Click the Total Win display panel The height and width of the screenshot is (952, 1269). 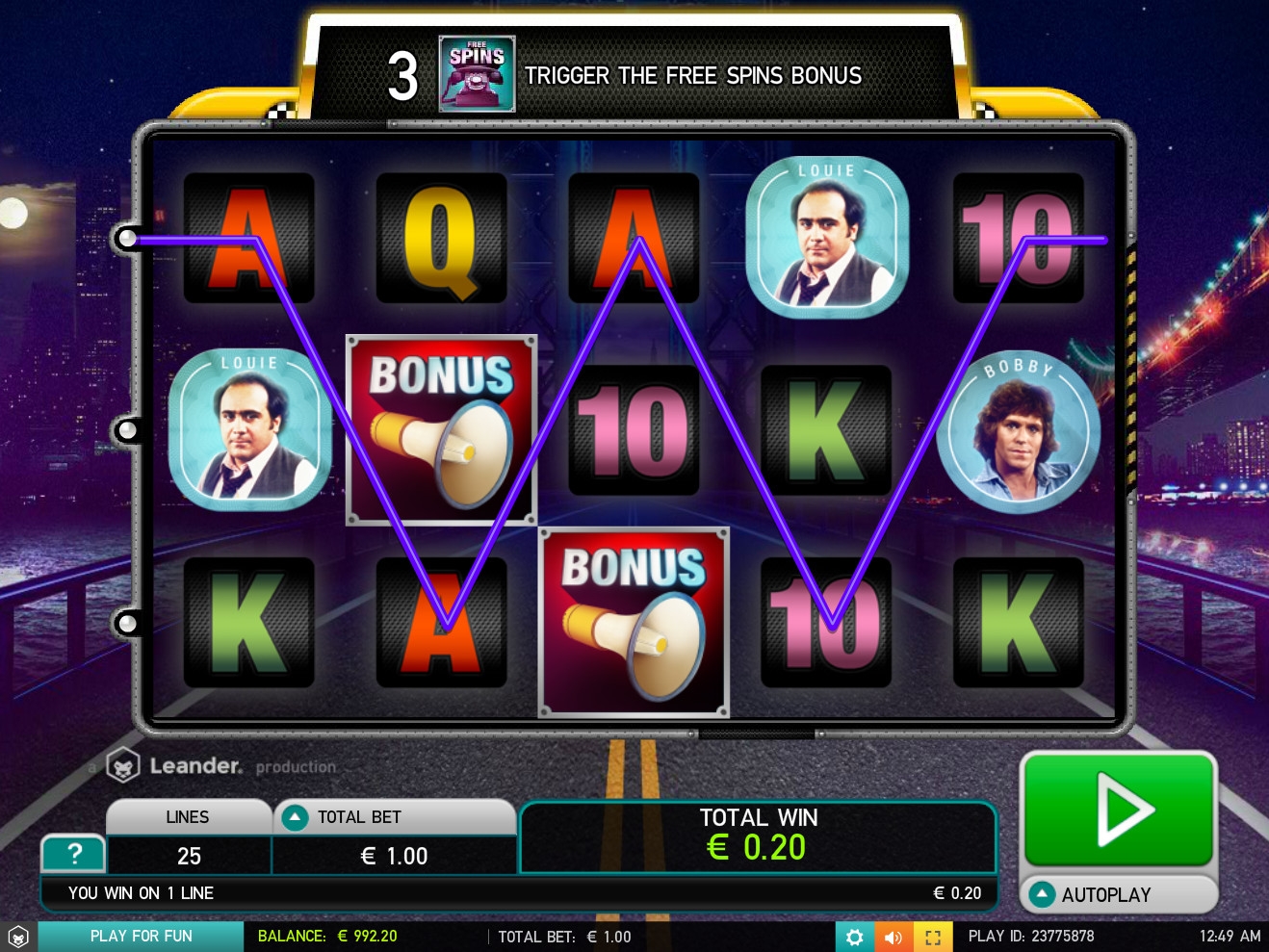click(759, 836)
